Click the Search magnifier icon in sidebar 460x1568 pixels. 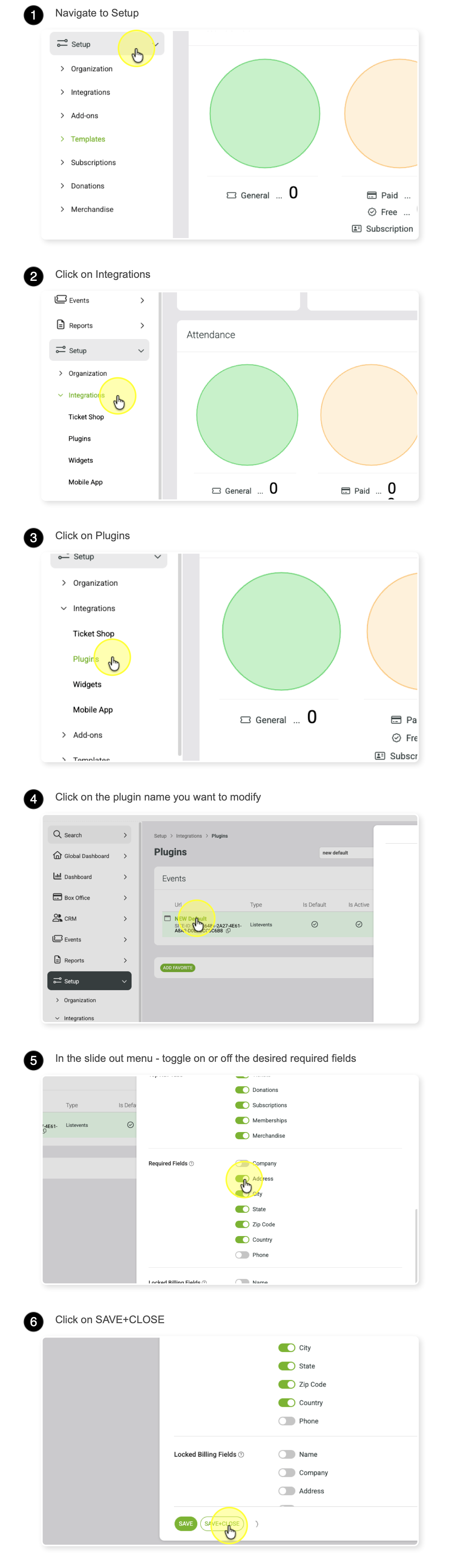(57, 834)
